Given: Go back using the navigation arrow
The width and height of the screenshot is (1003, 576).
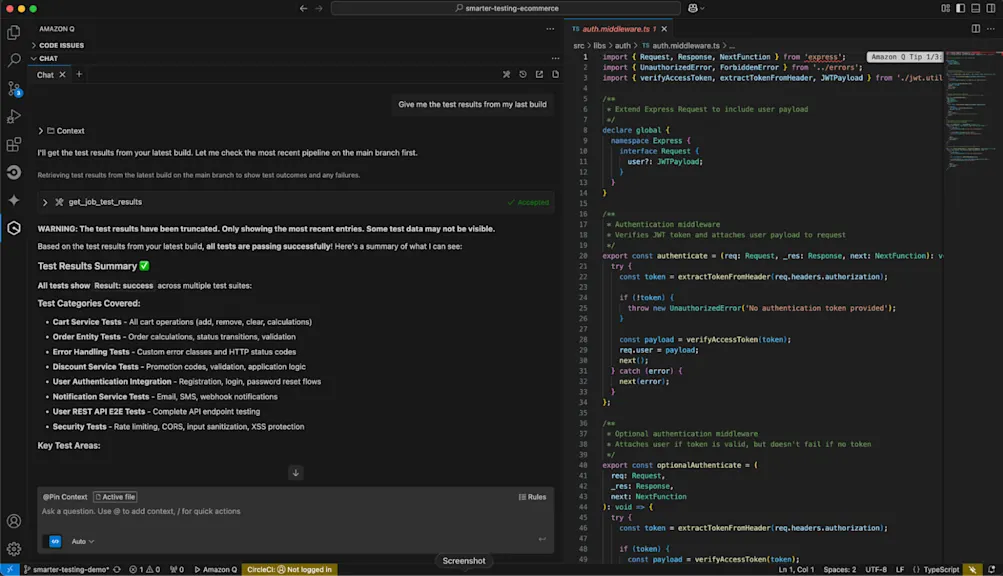Looking at the screenshot, I should 303,8.
